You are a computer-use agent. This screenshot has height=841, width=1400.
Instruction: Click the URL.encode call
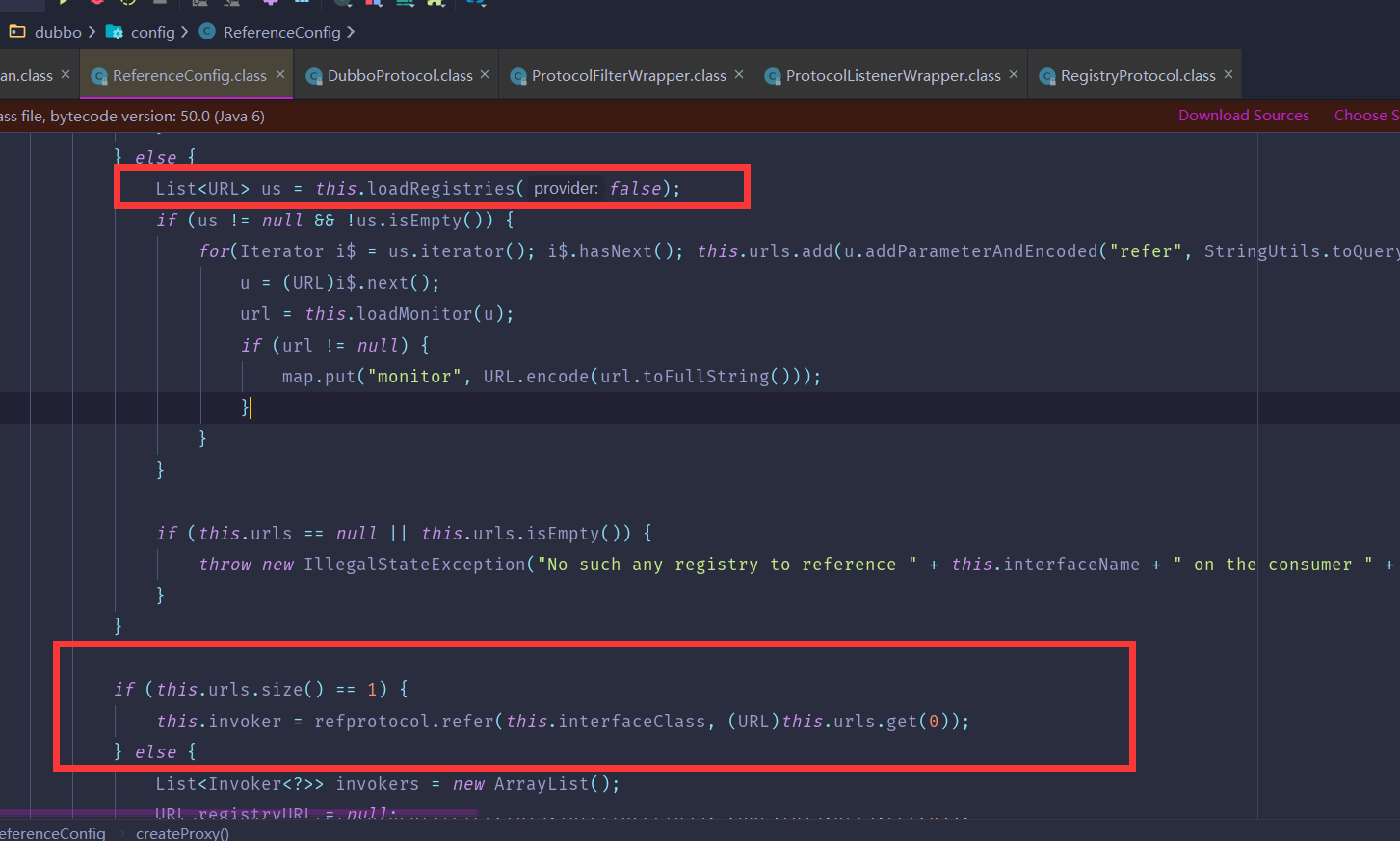[x=537, y=377]
